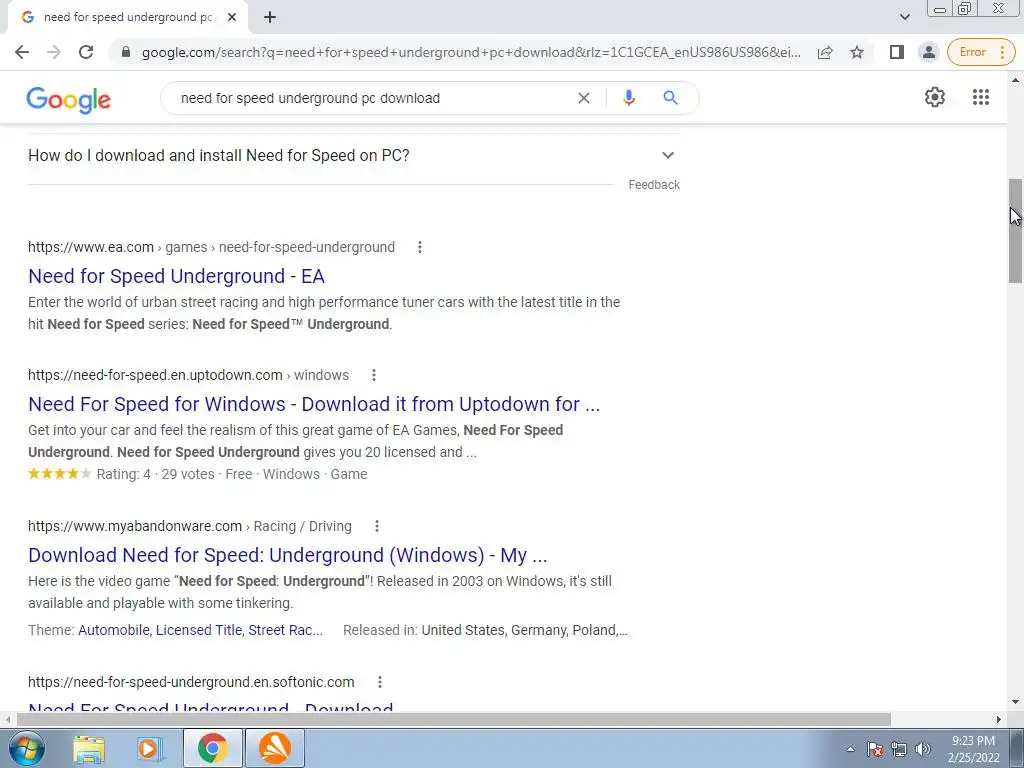
Task: Open a new browser tab
Action: [x=270, y=17]
